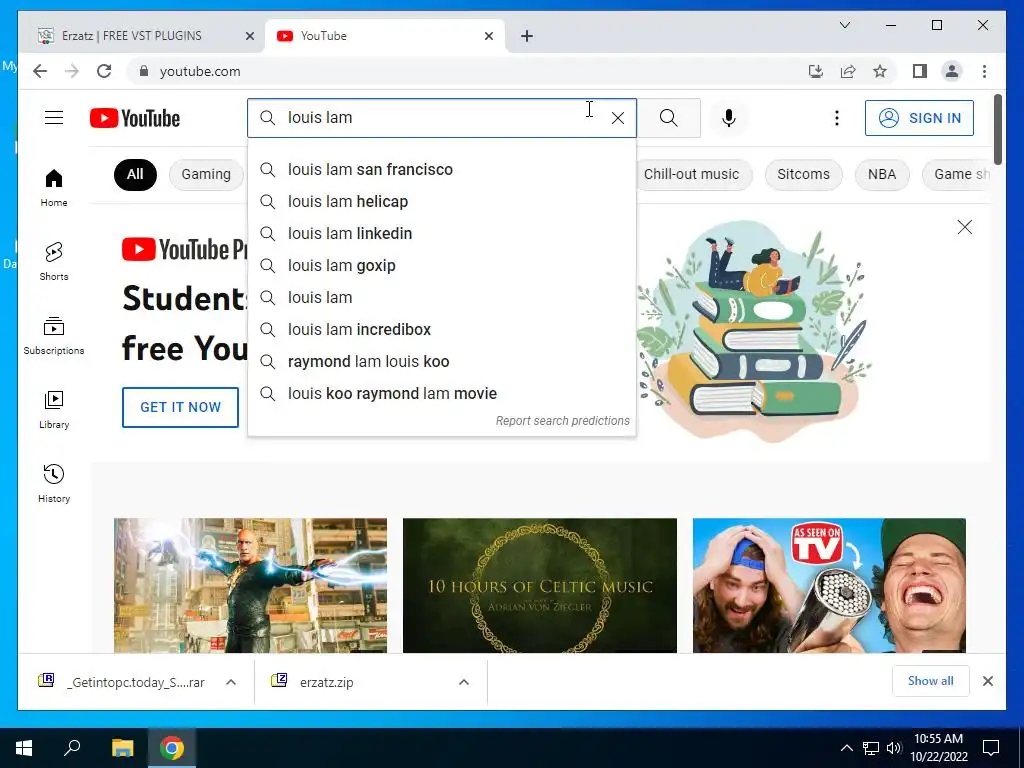Screen dimensions: 1024x768
Task: Reload the YouTube page
Action: (104, 71)
